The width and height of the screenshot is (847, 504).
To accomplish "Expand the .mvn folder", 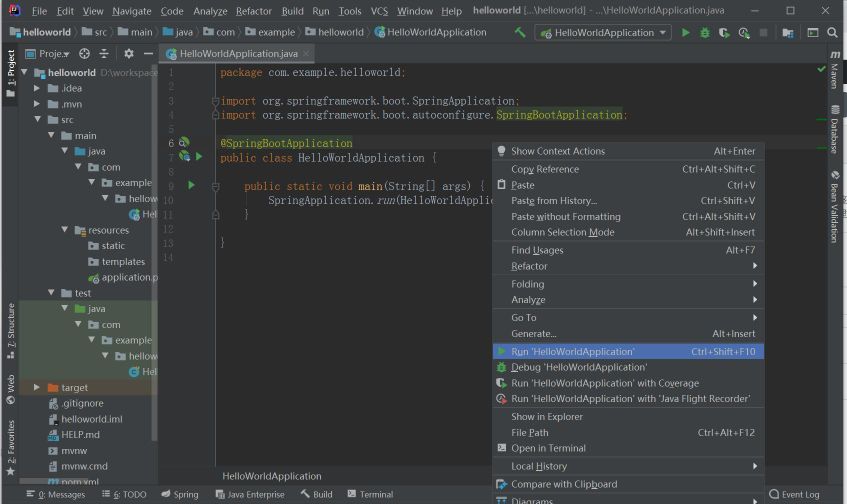I will [37, 104].
